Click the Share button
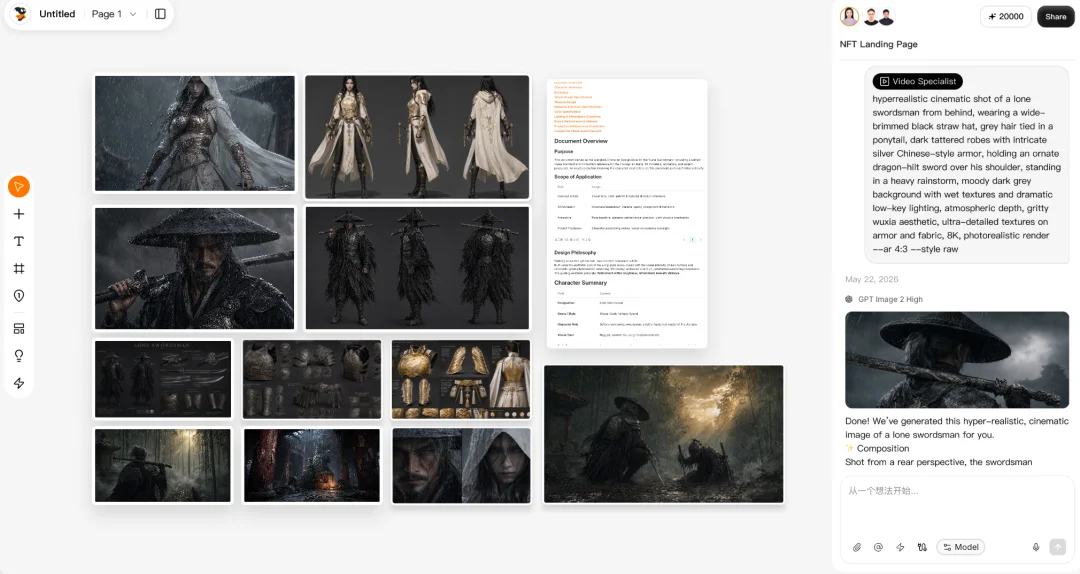This screenshot has height=574, width=1080. (1055, 17)
